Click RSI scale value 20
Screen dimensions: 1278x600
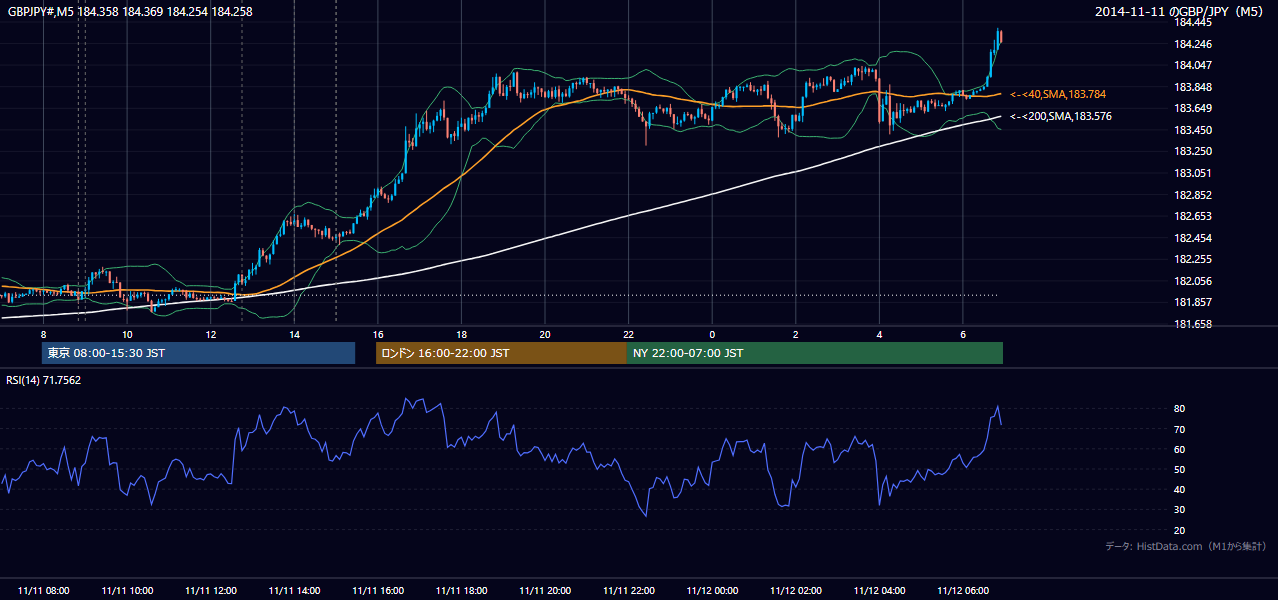(x=1180, y=530)
